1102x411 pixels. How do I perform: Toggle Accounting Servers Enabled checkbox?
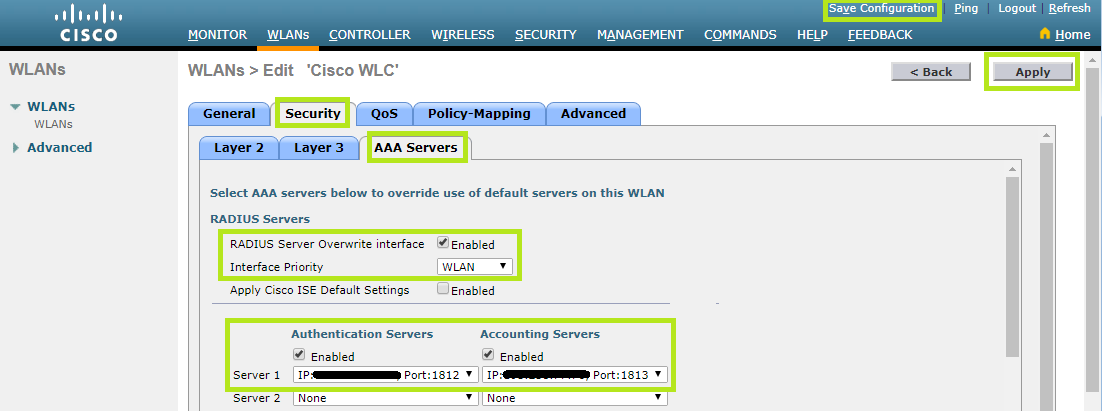click(488, 355)
